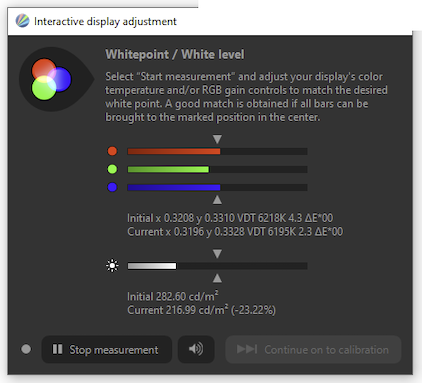Click the gray status indicator circle
Screen dimensions: 422x383
point(26,349)
